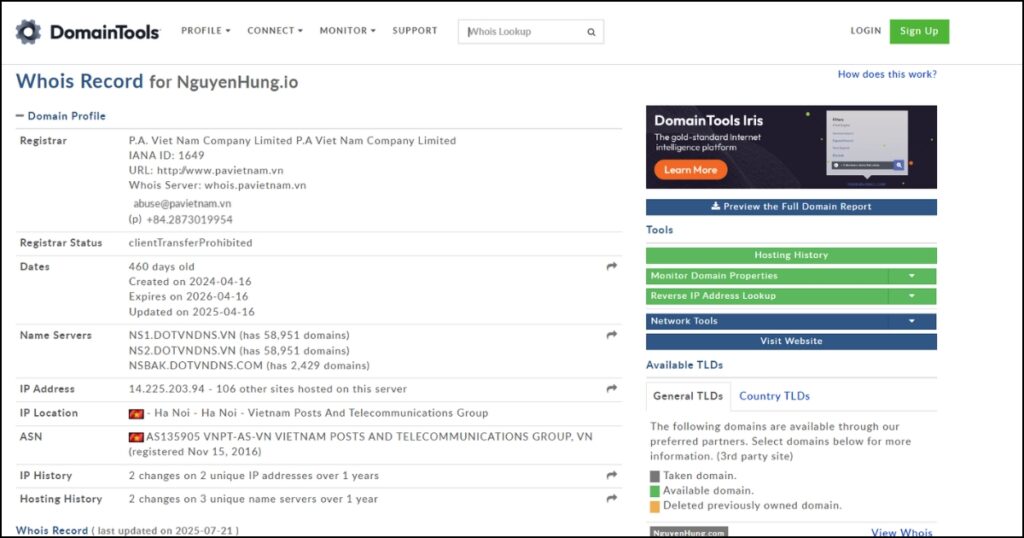Open the SUPPORT menu item
This screenshot has width=1024, height=538.
coord(415,31)
